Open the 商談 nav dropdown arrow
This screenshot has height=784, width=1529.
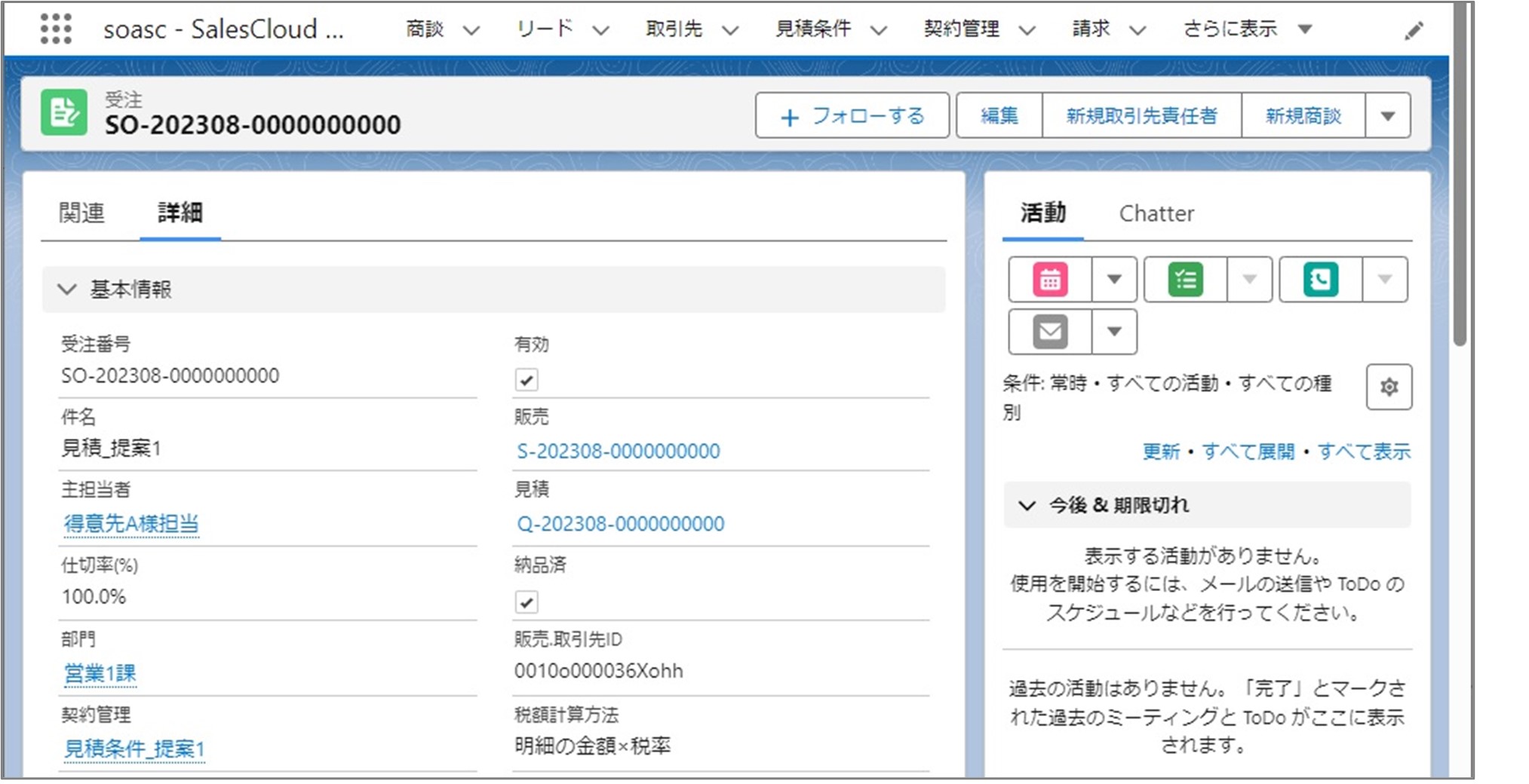(x=471, y=30)
